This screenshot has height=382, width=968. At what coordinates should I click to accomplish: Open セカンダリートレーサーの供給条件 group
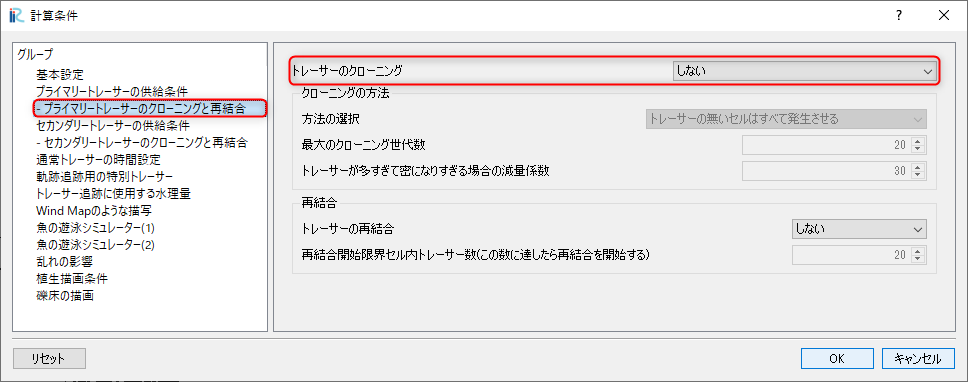[x=113, y=126]
